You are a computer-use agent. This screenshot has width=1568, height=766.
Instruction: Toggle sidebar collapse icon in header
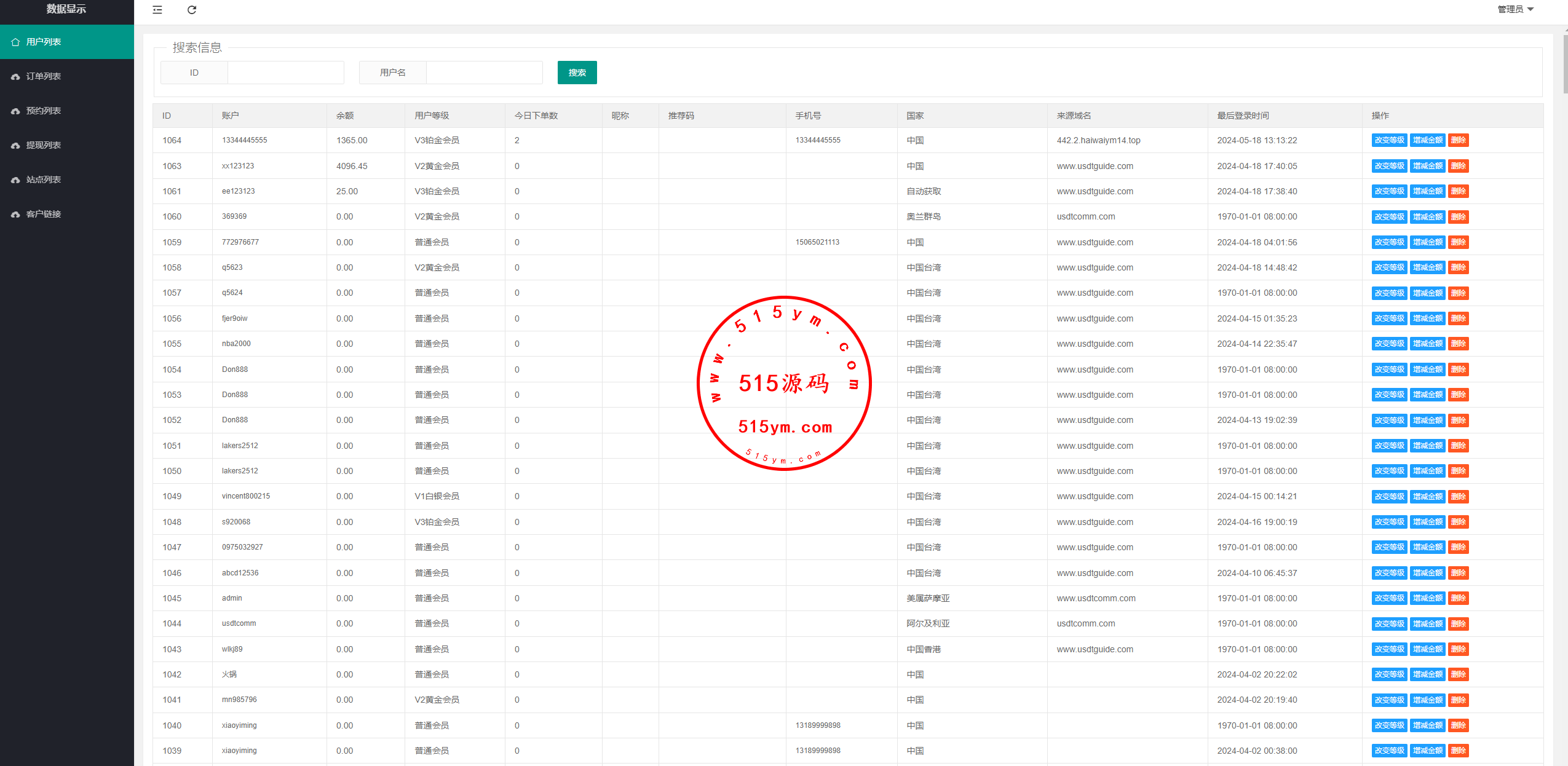click(157, 10)
